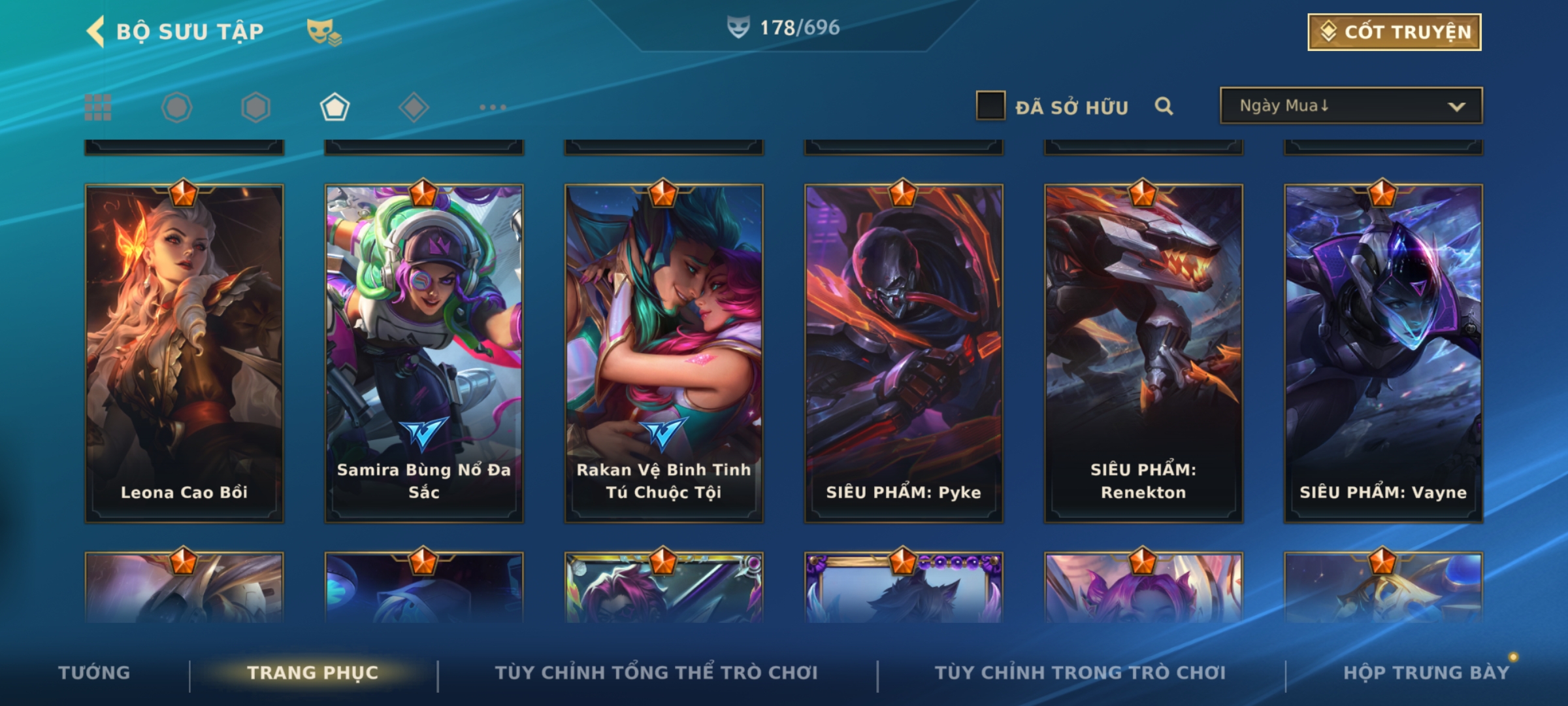The image size is (1568, 706).
Task: Open the Samira Bùng Nổ Đa Sắc skin
Action: click(x=424, y=353)
